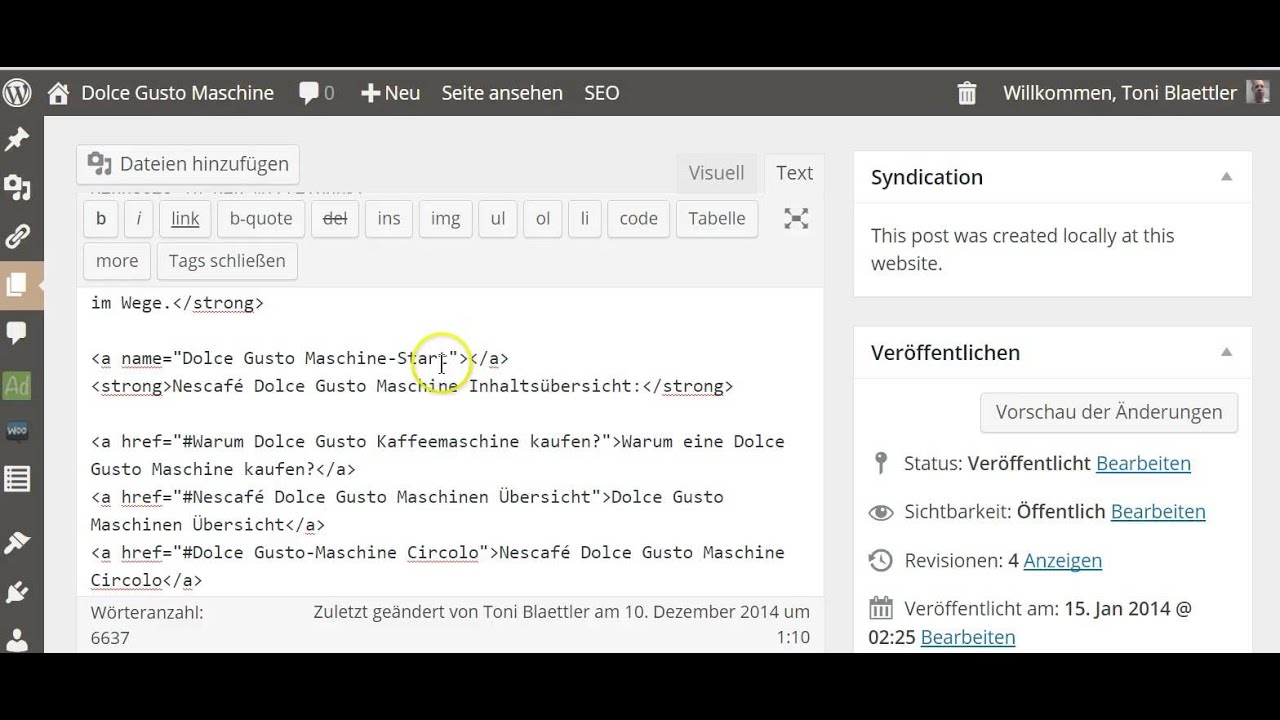This screenshot has height=720, width=1280.
Task: Click the calendar icon by Veröffentlicht am
Action: click(881, 608)
